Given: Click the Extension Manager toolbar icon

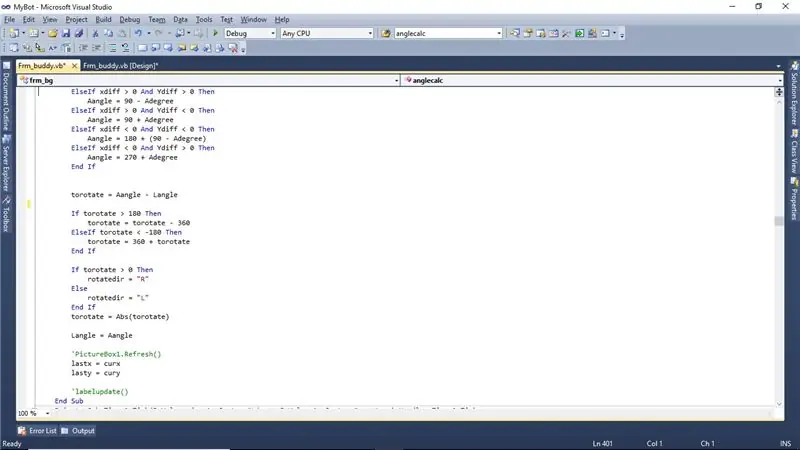Looking at the screenshot, I should pyautogui.click(x=592, y=33).
